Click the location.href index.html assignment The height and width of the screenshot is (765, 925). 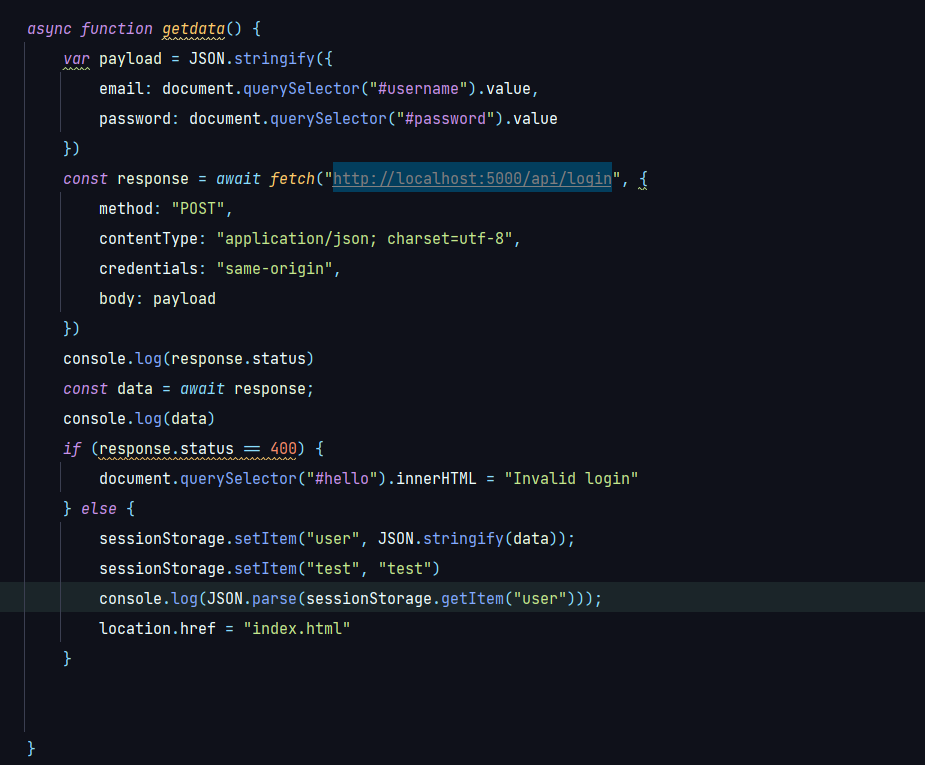(225, 628)
